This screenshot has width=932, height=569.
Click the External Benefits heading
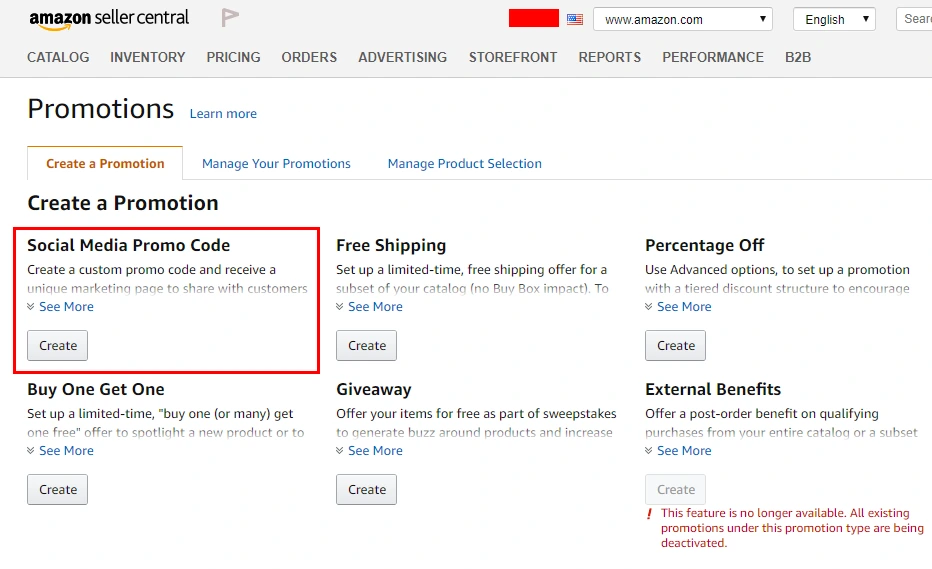tap(713, 389)
